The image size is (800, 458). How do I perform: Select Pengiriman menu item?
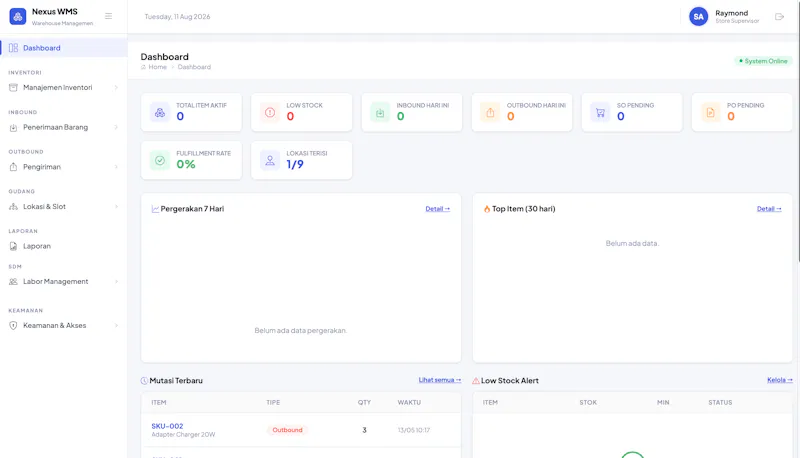(64, 167)
